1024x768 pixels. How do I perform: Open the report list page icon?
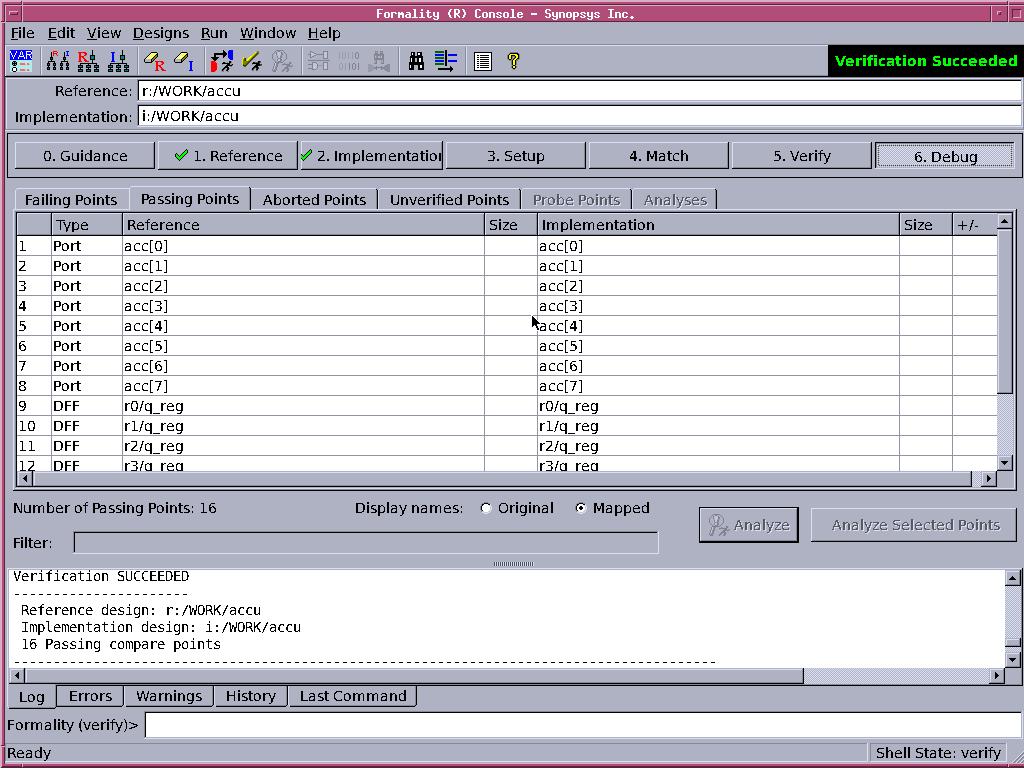483,61
